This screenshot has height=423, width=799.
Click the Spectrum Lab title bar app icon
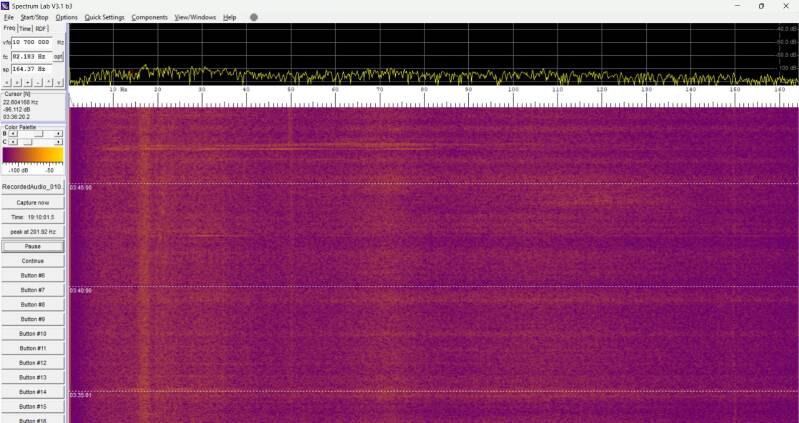[x=5, y=6]
